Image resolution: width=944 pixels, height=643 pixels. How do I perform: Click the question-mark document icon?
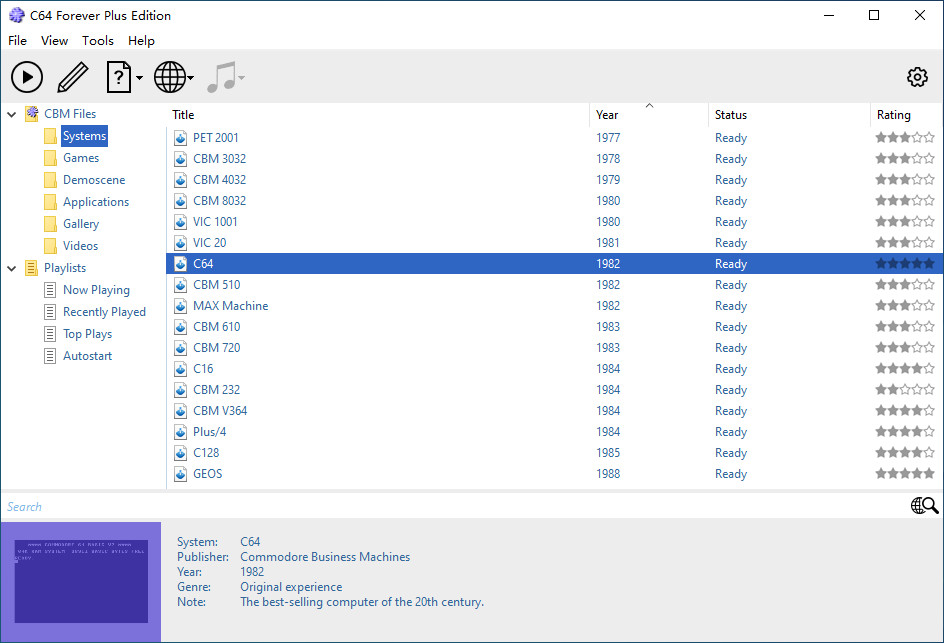click(119, 77)
